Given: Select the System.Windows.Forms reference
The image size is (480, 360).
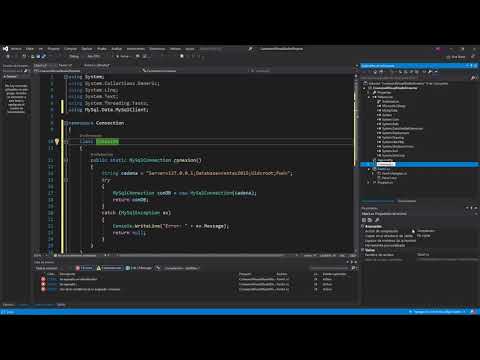Looking at the screenshot, I should click(398, 147).
